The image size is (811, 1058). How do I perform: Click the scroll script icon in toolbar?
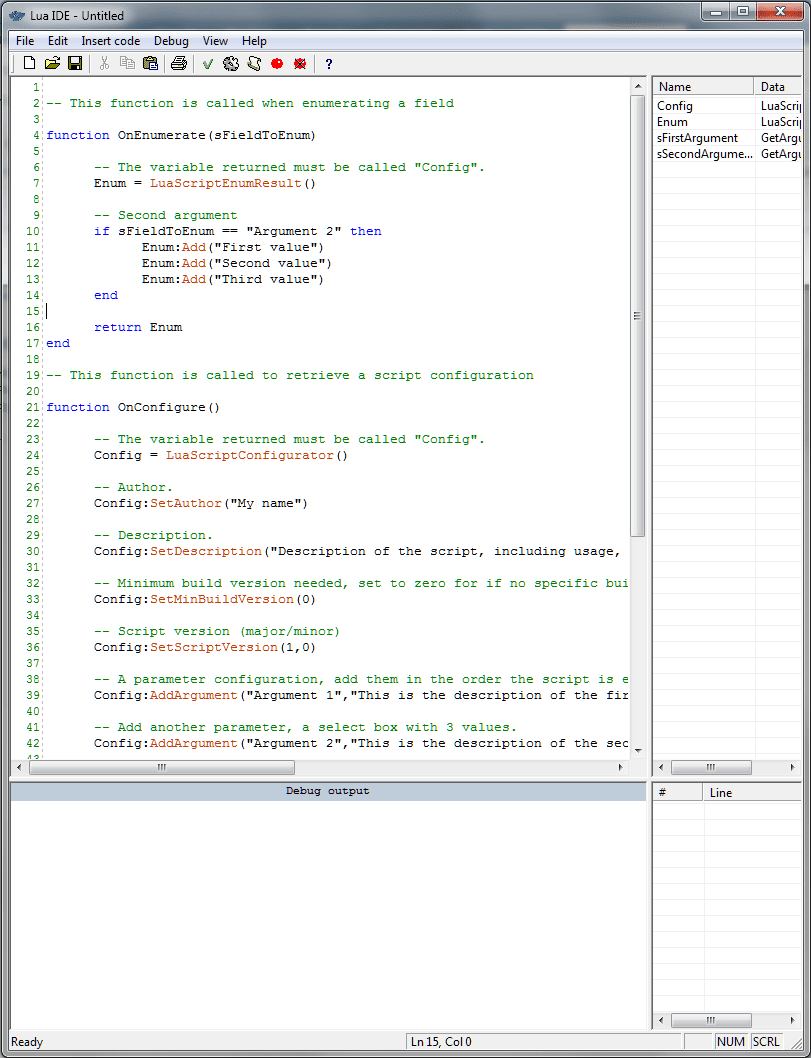click(x=254, y=63)
